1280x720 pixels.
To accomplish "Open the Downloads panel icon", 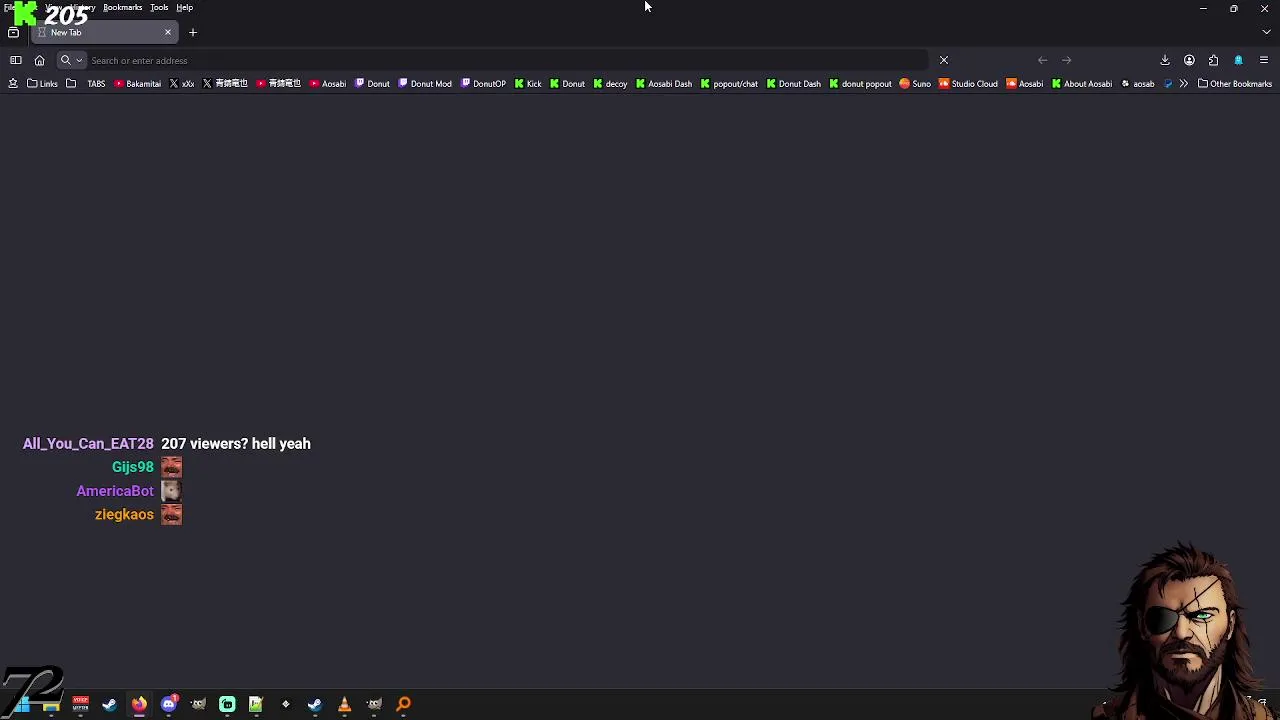I will (1165, 60).
